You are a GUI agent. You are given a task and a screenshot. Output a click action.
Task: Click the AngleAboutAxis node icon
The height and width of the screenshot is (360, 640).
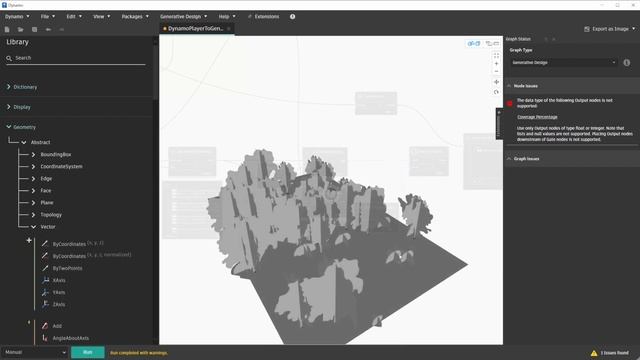(45, 338)
